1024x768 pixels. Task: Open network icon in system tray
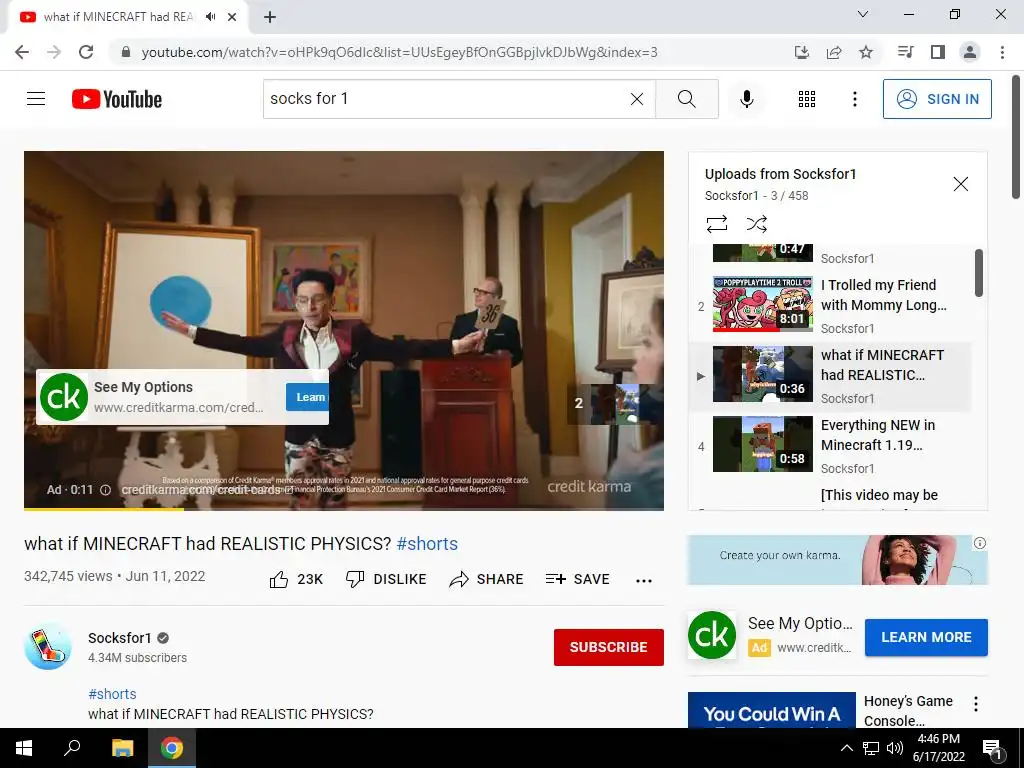(x=871, y=748)
